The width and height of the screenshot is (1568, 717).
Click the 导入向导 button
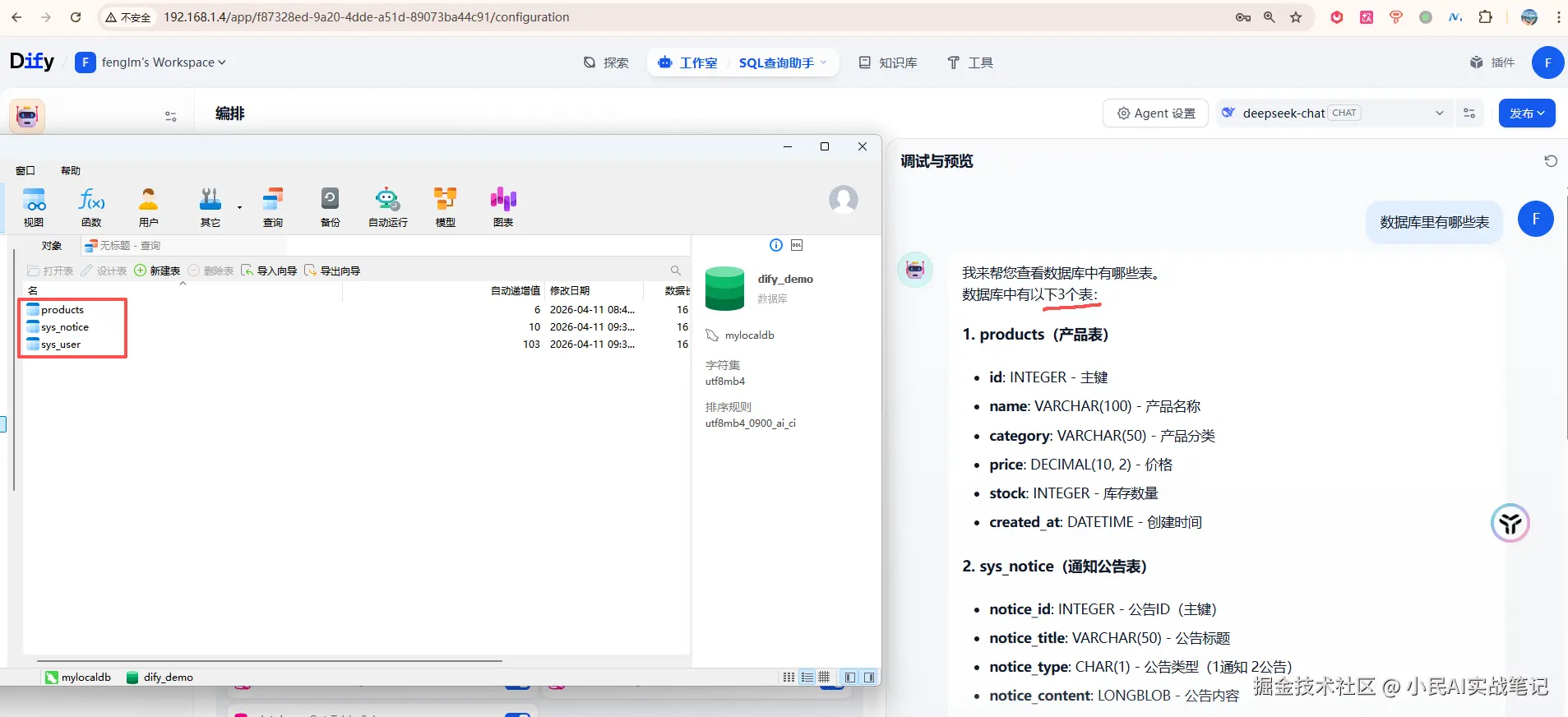pos(269,271)
